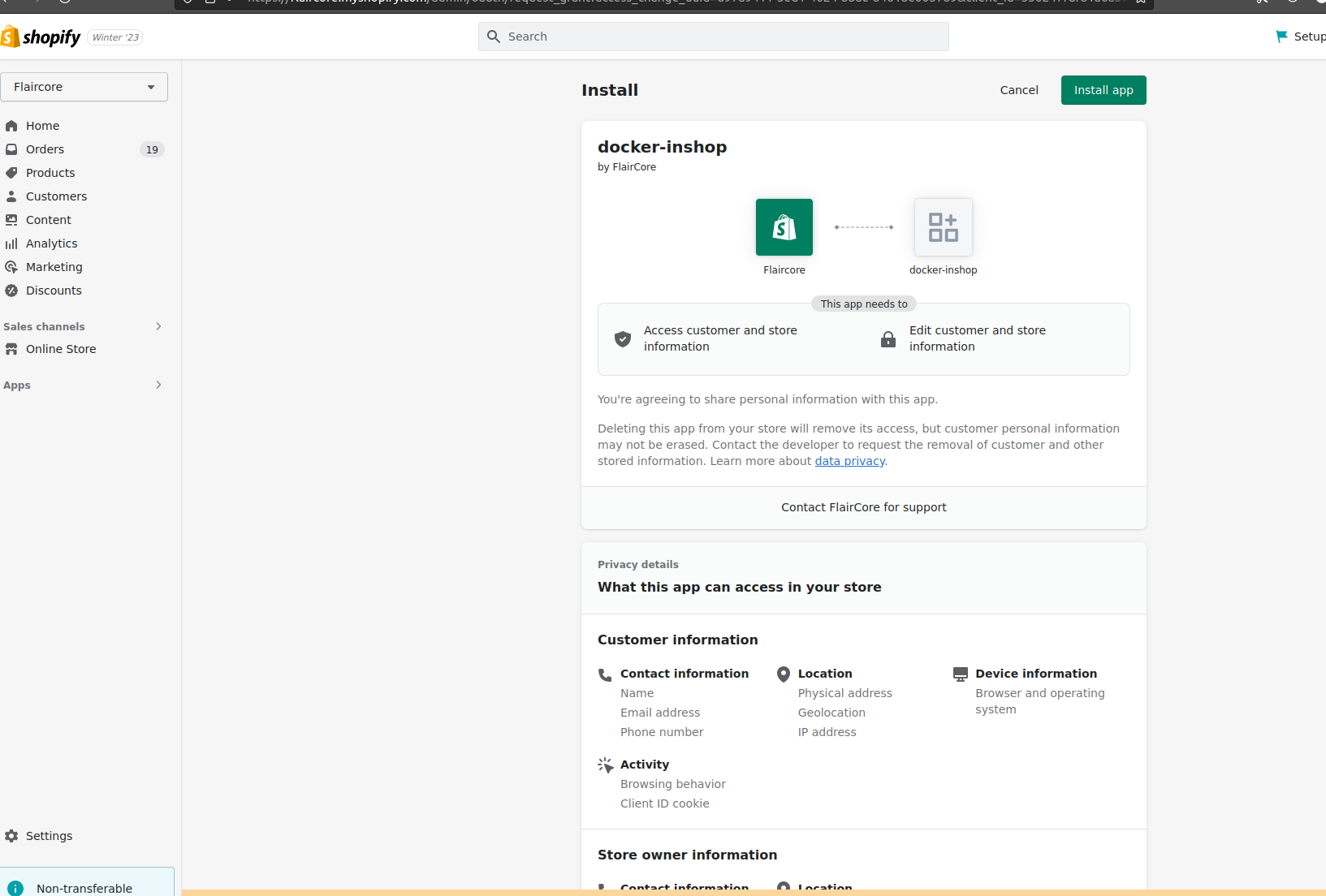Click the Products tag icon

(x=11, y=173)
